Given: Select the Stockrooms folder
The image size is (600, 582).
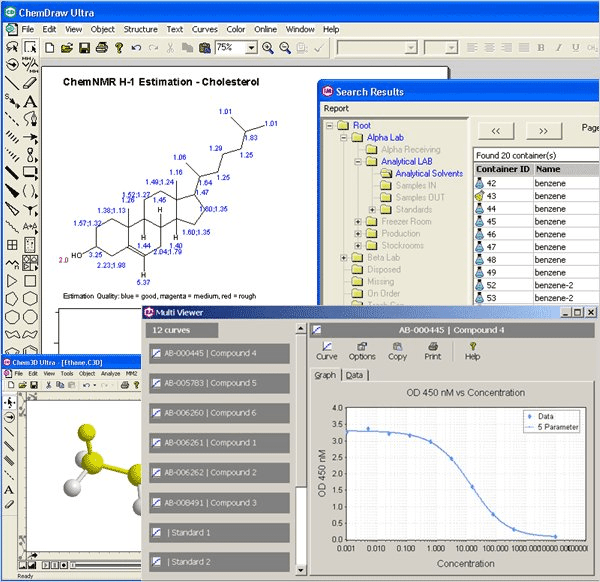Looking at the screenshot, I should tap(403, 245).
